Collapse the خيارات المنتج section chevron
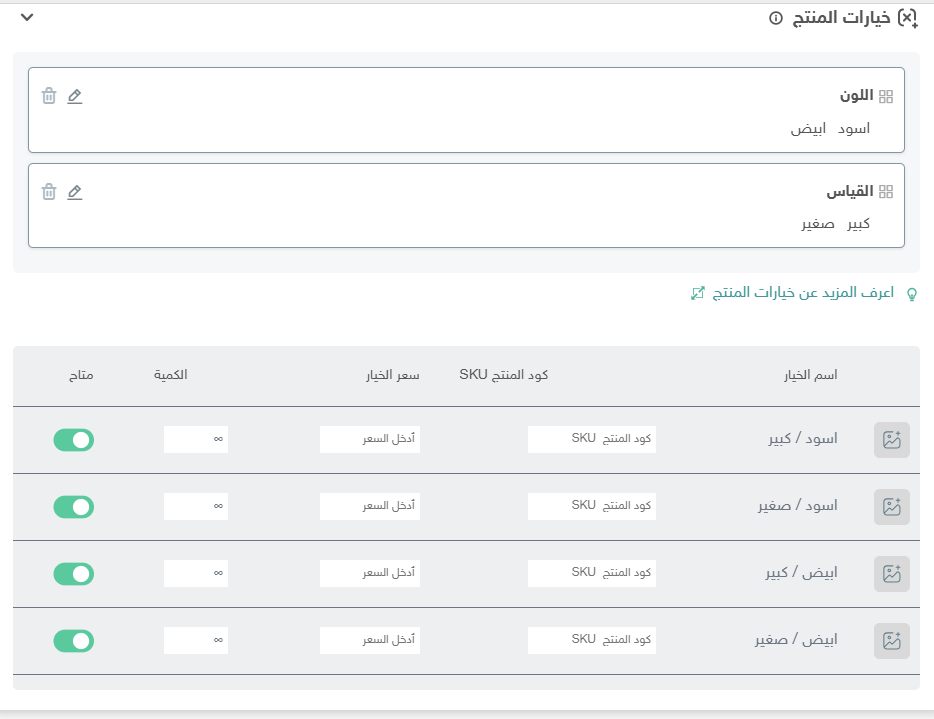This screenshot has width=934, height=719. pyautogui.click(x=27, y=17)
